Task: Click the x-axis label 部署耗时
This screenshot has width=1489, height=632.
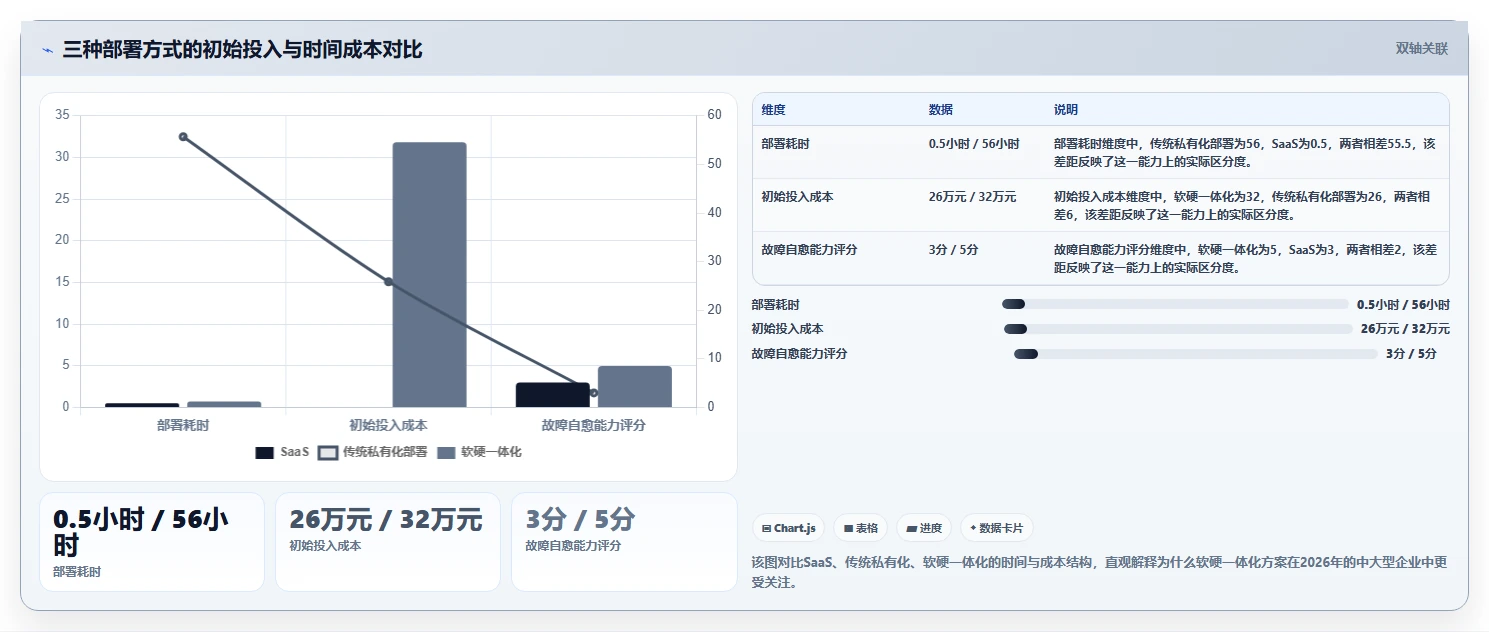Action: (183, 425)
